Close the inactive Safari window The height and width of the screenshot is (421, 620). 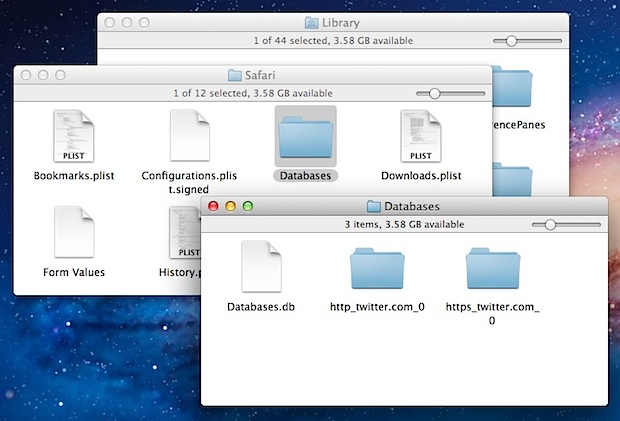click(26, 75)
